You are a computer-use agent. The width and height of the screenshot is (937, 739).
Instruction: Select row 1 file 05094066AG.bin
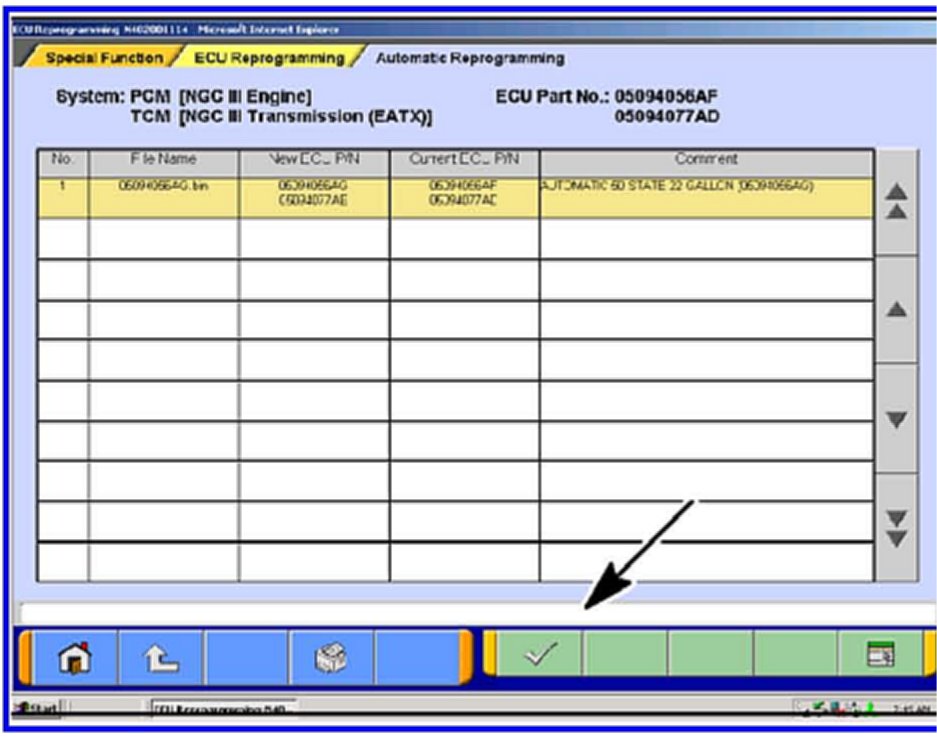163,189
